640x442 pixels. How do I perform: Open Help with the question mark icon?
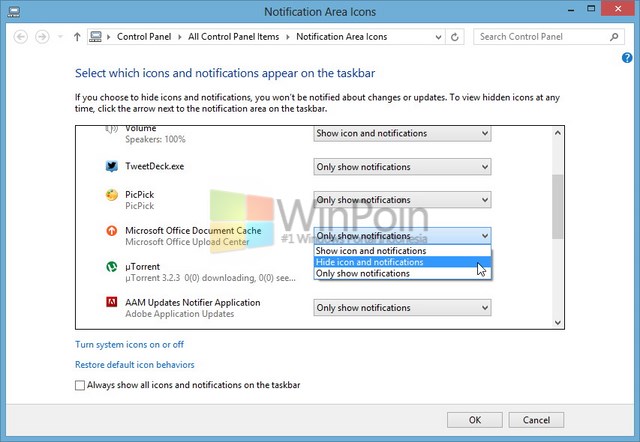click(x=627, y=58)
